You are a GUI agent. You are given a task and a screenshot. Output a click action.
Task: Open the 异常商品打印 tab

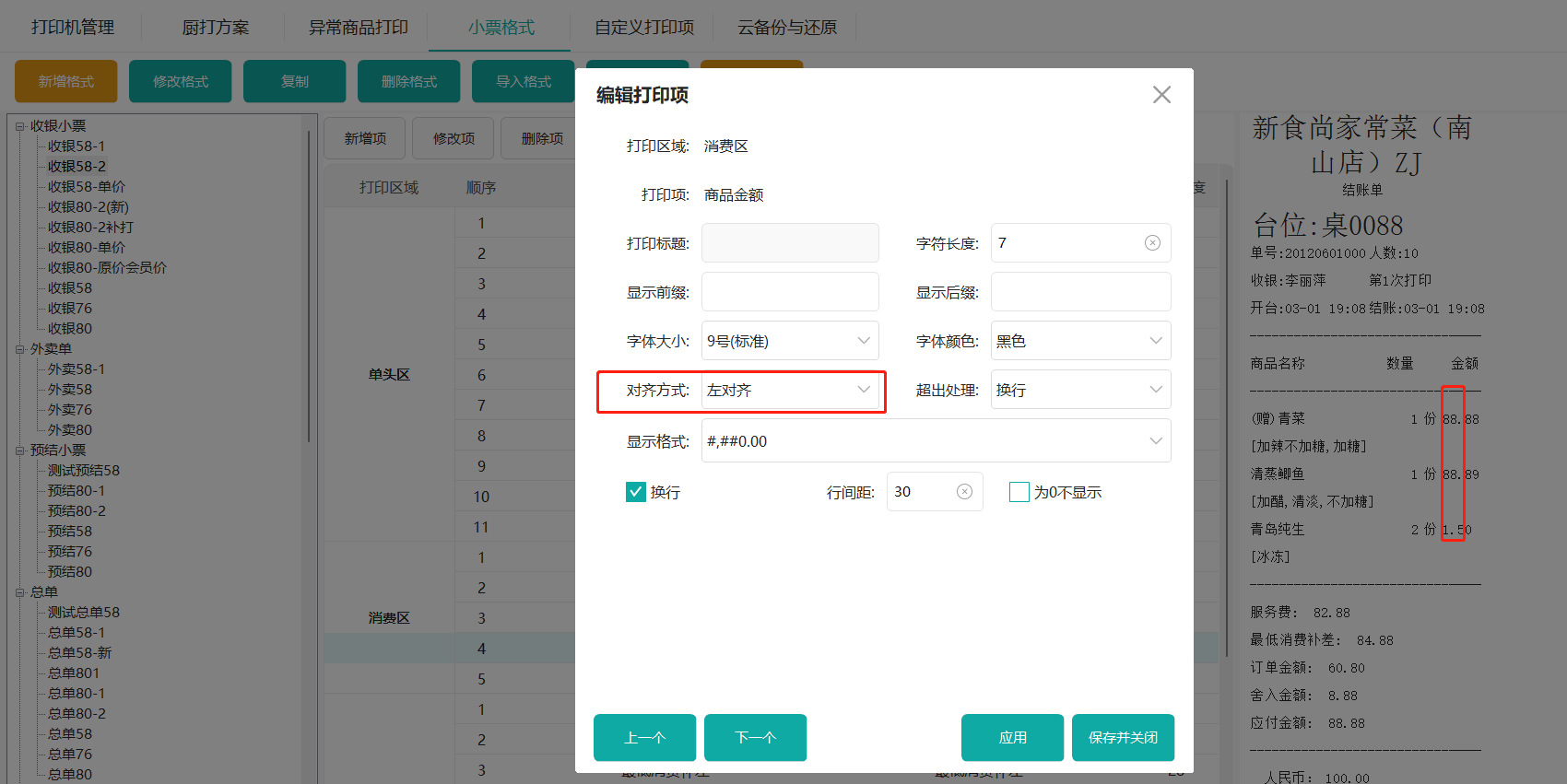click(x=358, y=27)
